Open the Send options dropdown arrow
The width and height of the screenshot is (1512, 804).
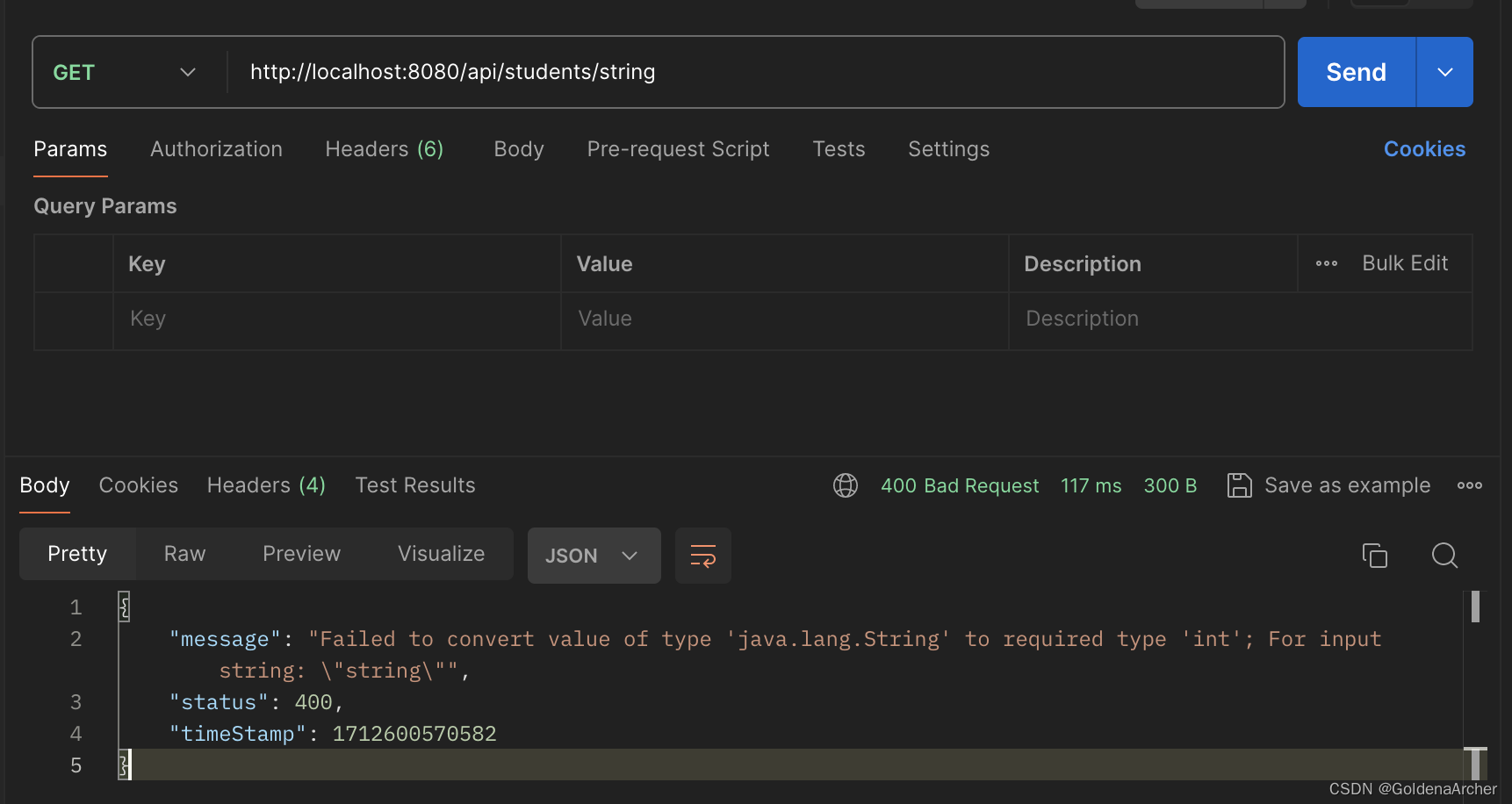1445,72
